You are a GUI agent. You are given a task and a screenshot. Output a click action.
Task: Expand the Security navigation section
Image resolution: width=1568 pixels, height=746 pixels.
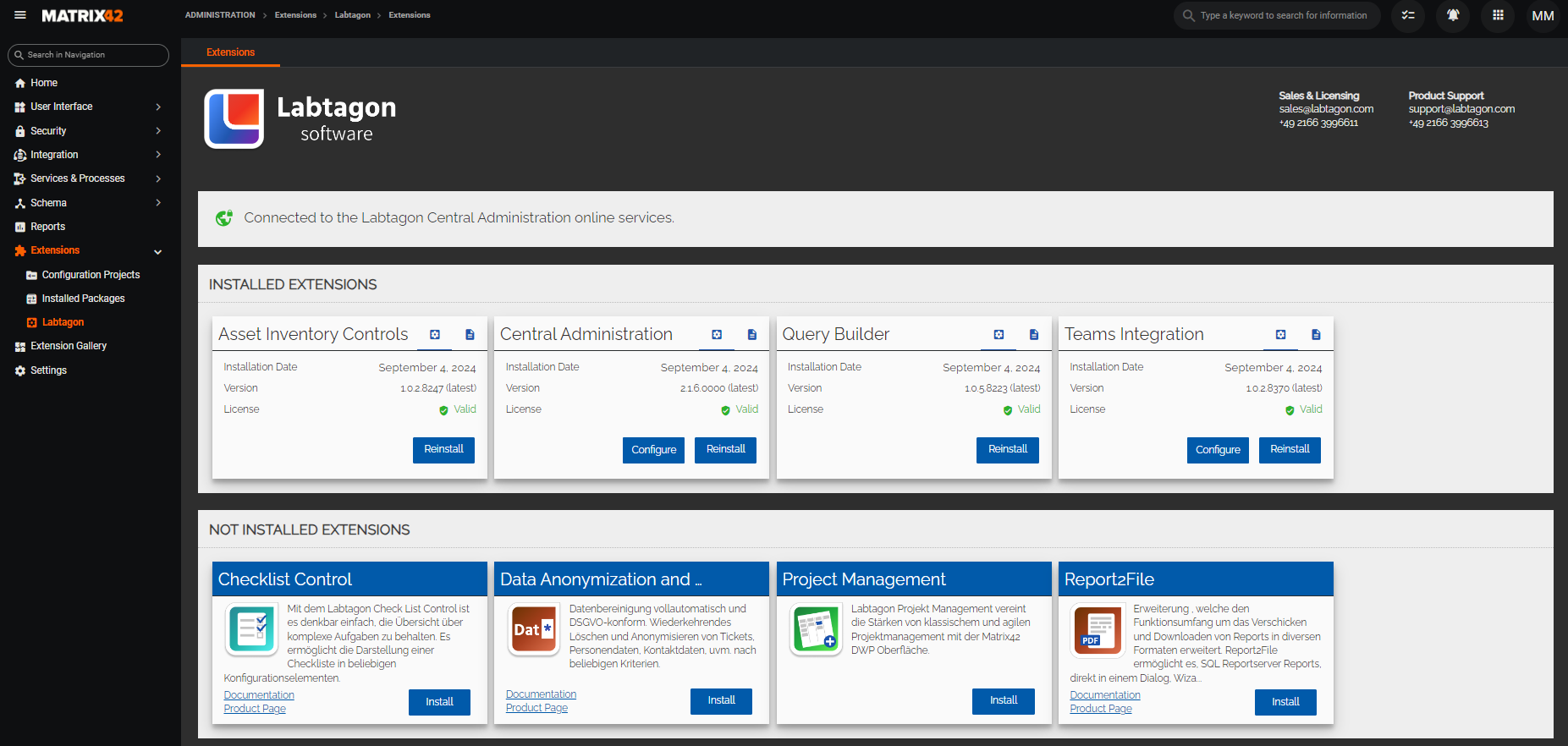(x=158, y=131)
